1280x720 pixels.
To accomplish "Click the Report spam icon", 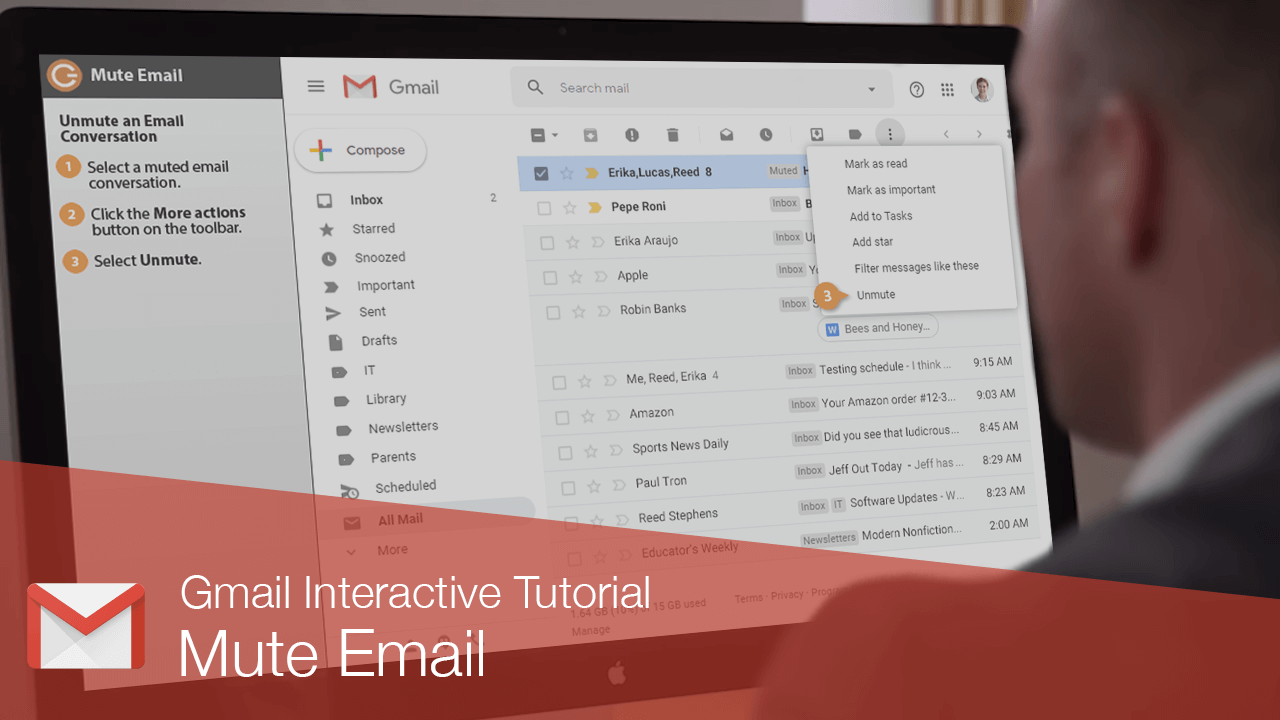I will [631, 134].
